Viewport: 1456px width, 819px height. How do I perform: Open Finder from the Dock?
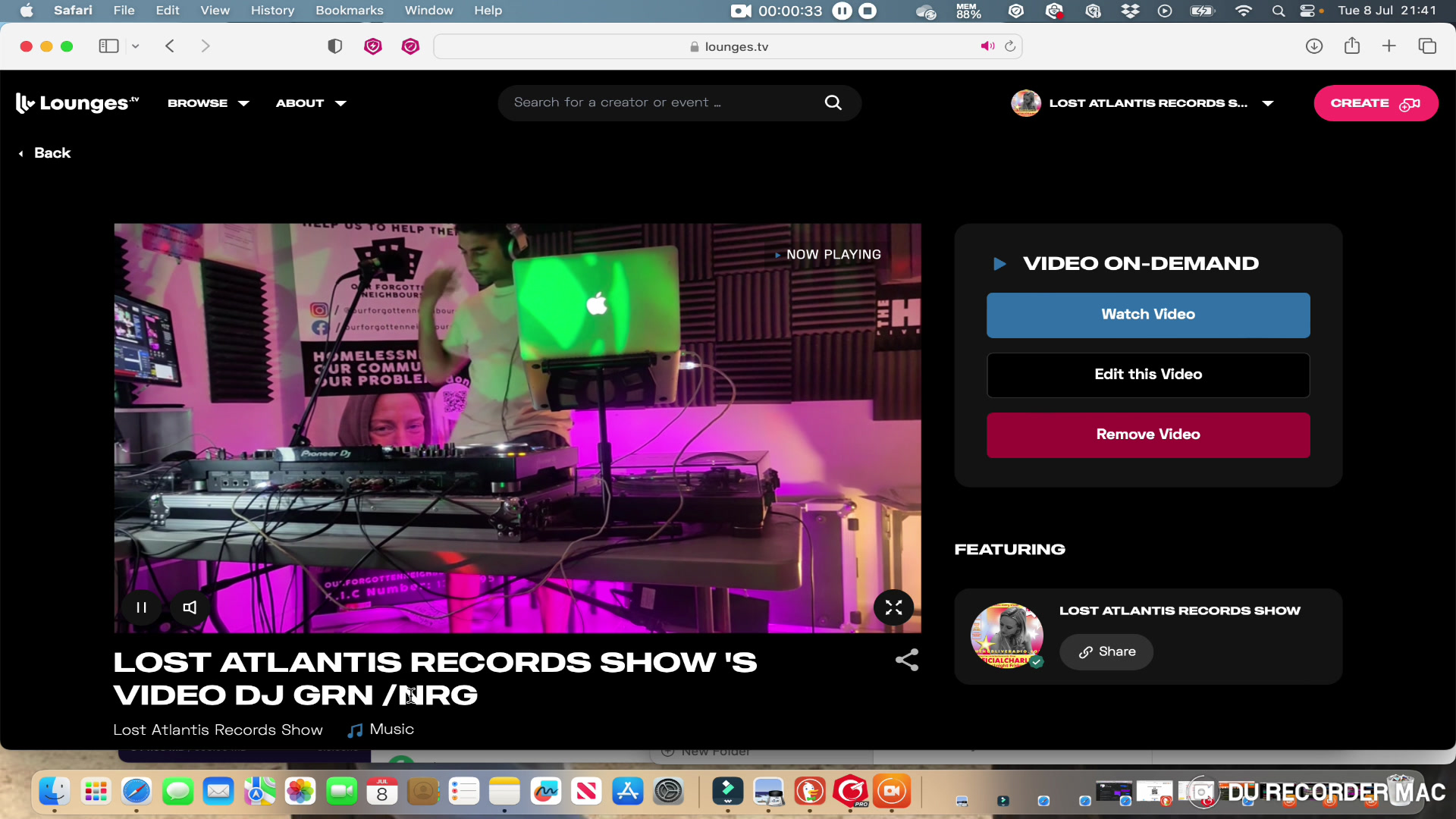(55, 792)
